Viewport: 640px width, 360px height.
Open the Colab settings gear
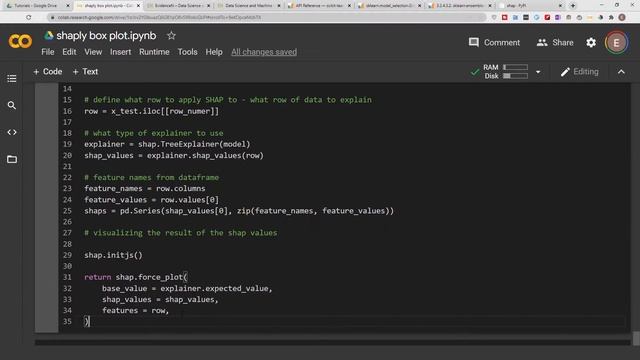coord(591,42)
